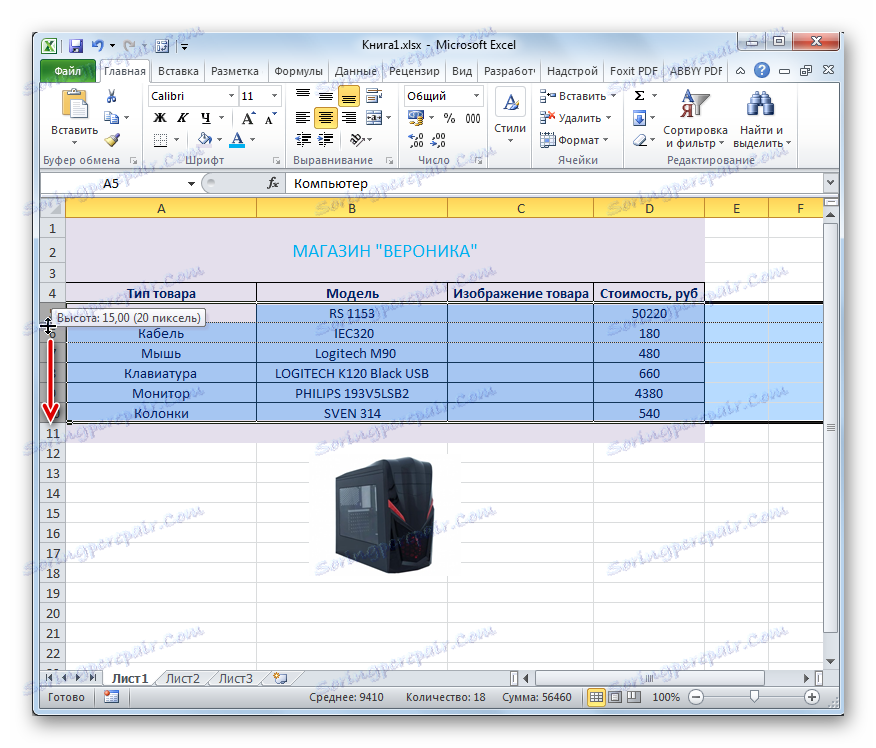Apply percent style format
The width and height of the screenshot is (876, 748).
(x=449, y=118)
